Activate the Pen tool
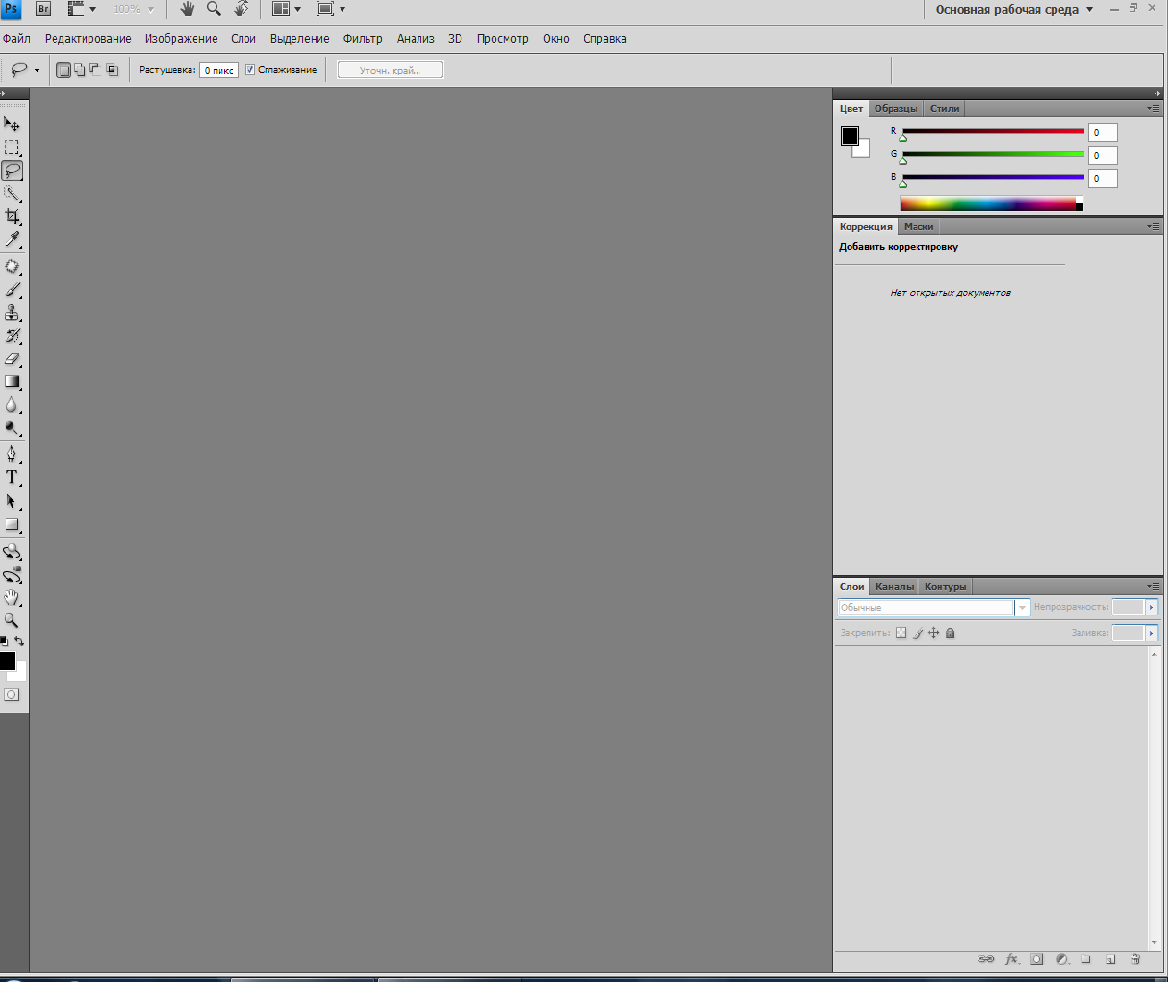1168x982 pixels. (13, 454)
